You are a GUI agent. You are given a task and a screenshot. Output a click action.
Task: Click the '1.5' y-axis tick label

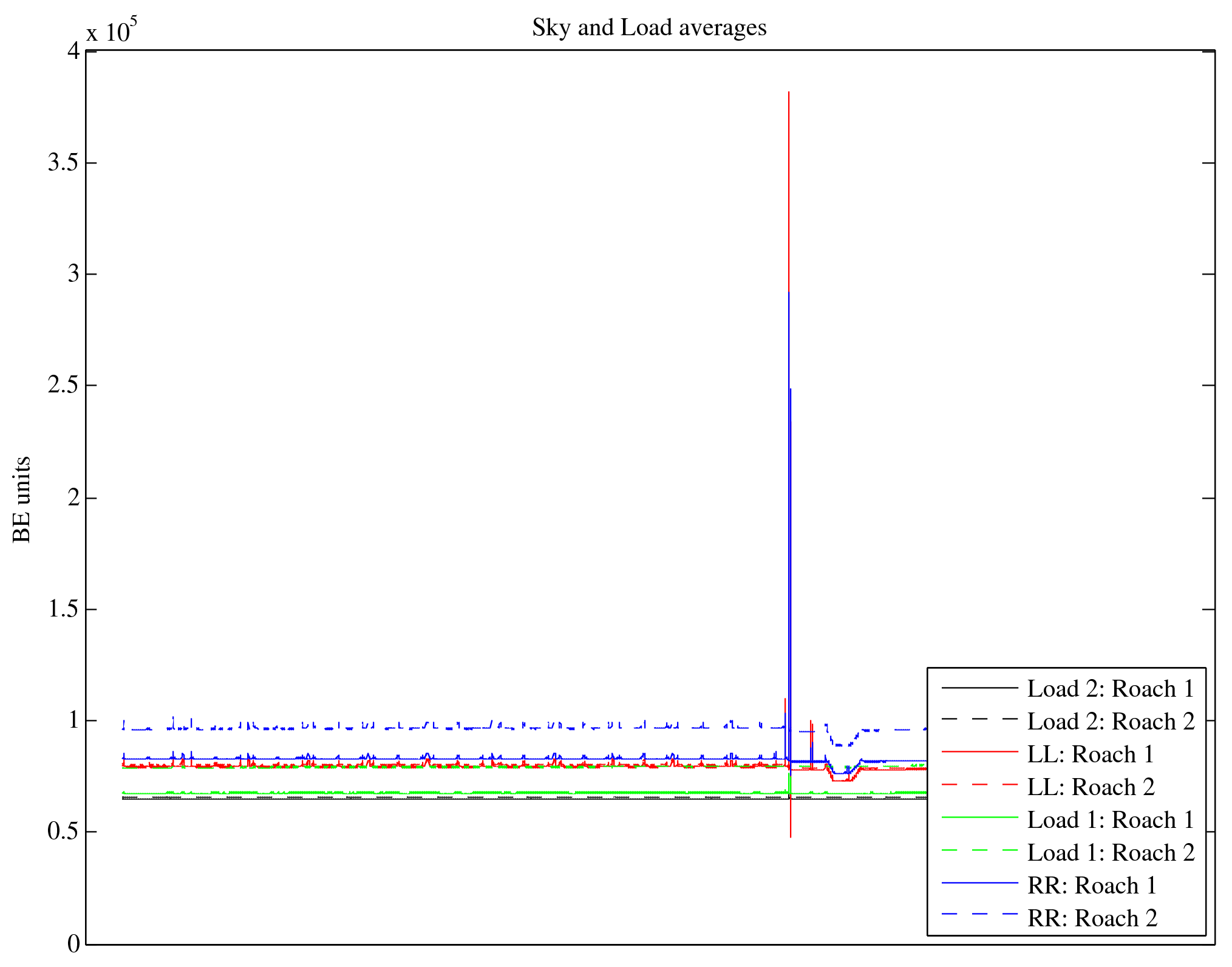pyautogui.click(x=63, y=609)
